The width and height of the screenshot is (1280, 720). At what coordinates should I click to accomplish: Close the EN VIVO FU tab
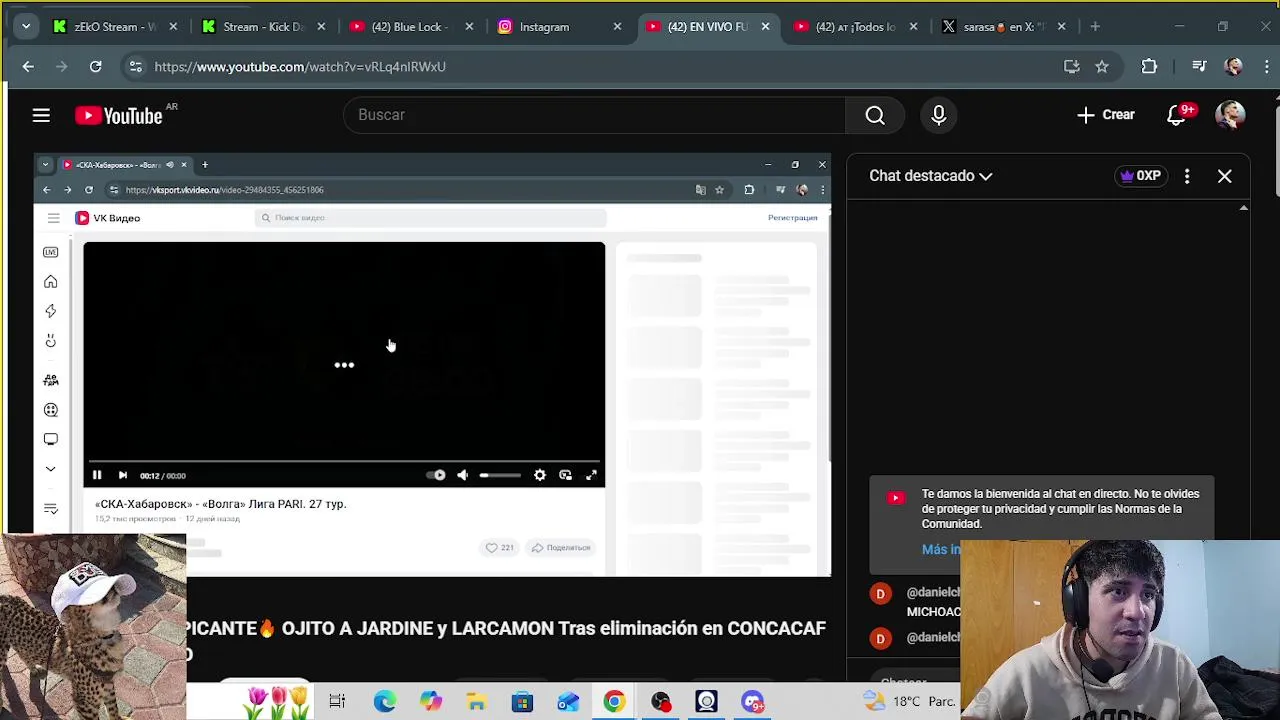coord(765,27)
